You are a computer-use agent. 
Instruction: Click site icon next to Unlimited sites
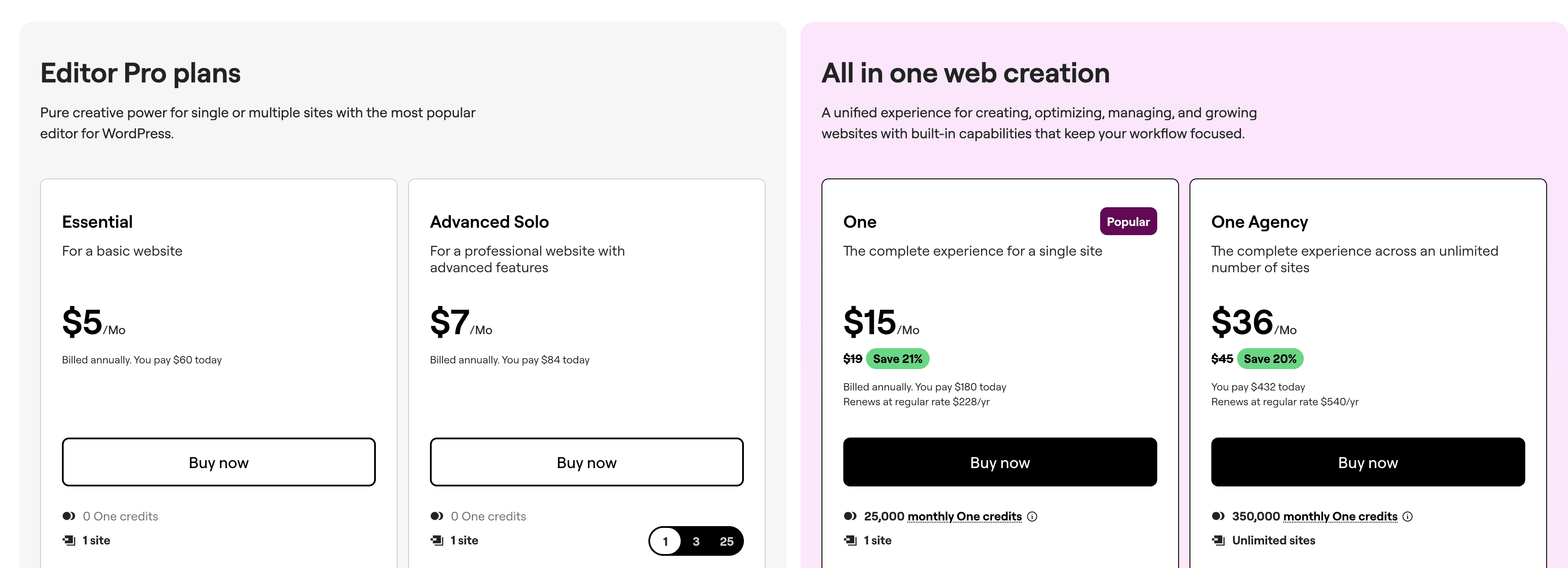1218,540
